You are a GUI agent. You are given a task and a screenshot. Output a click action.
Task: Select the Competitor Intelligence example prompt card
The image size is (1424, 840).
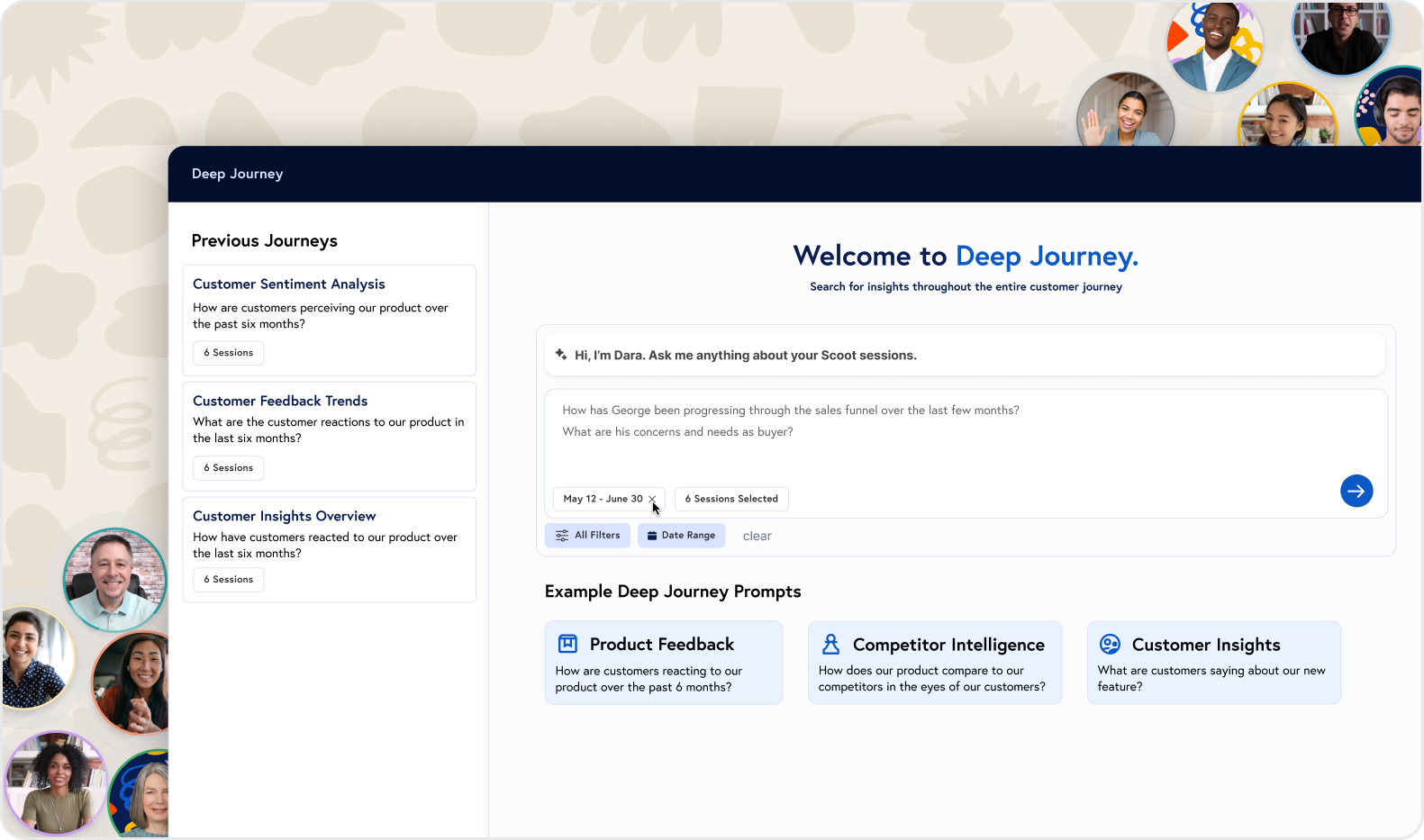tap(935, 663)
